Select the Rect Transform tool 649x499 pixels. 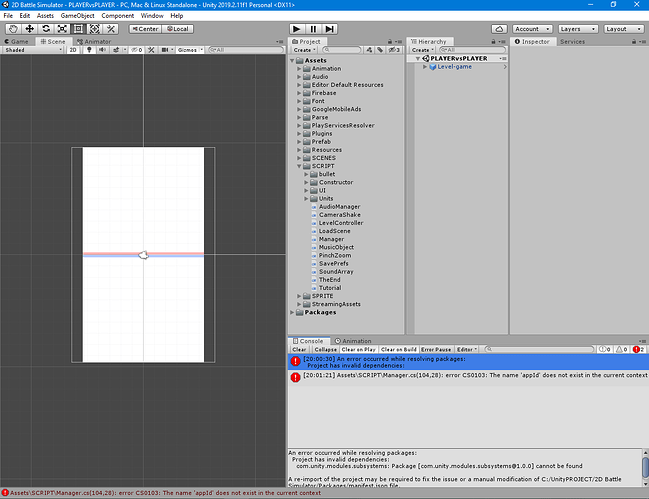coord(78,29)
